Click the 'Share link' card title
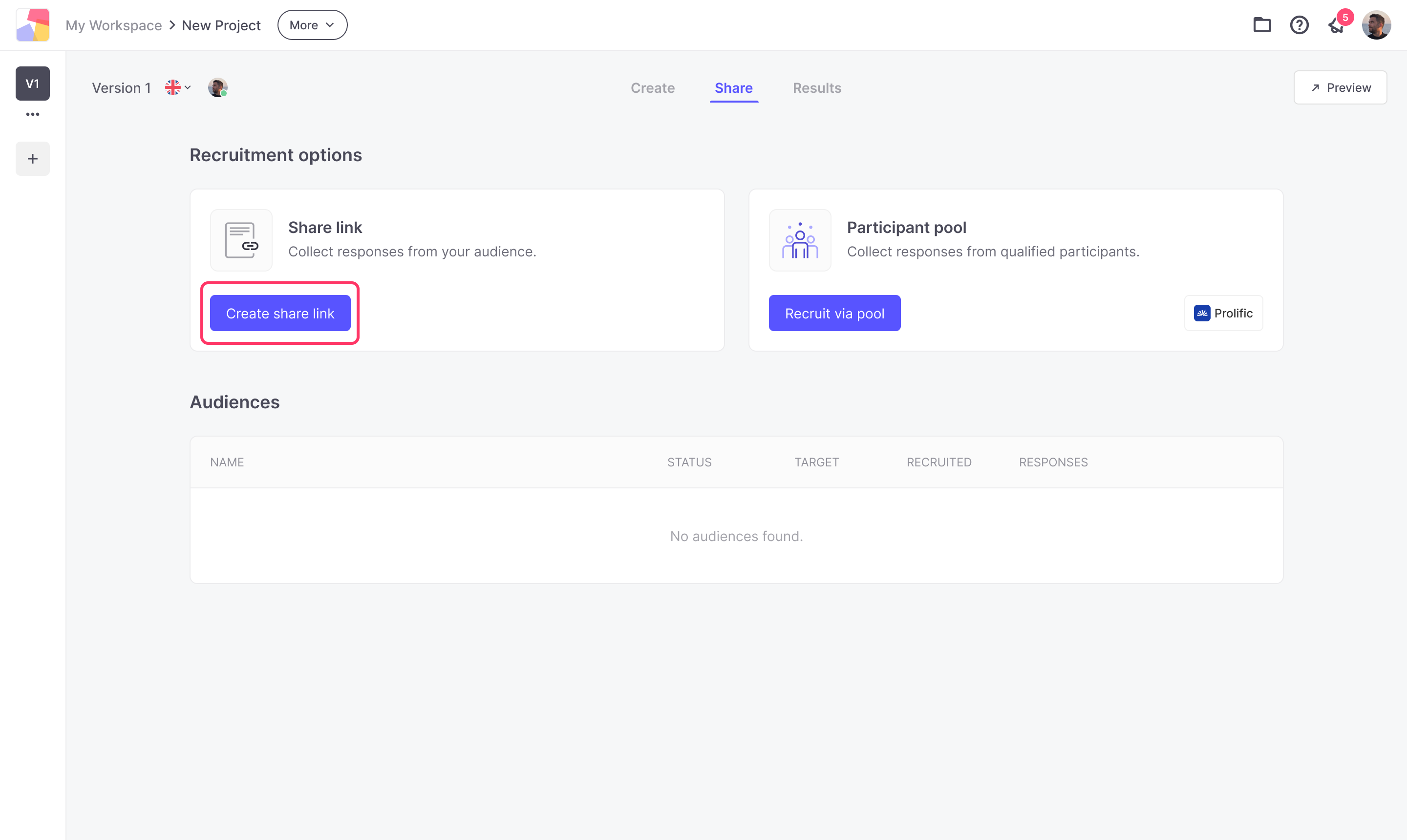This screenshot has height=840, width=1407. coord(324,228)
